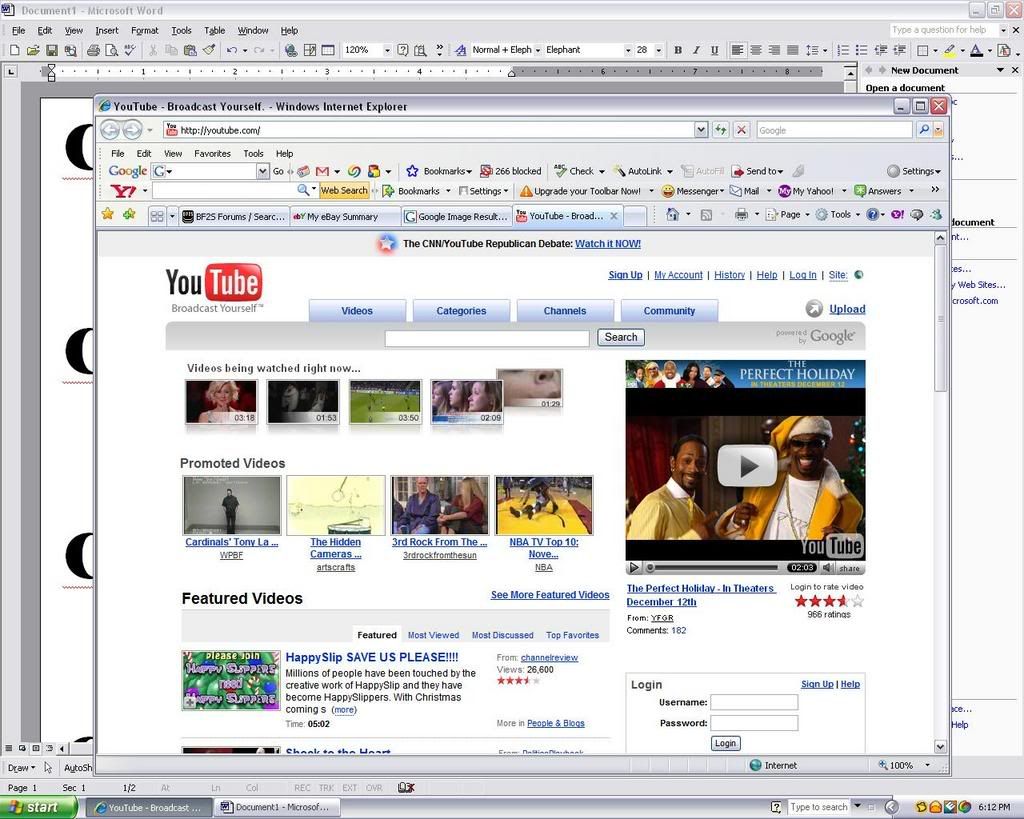Open Print Preview in Word toolbar
Image resolution: width=1024 pixels, height=819 pixels.
point(112,50)
